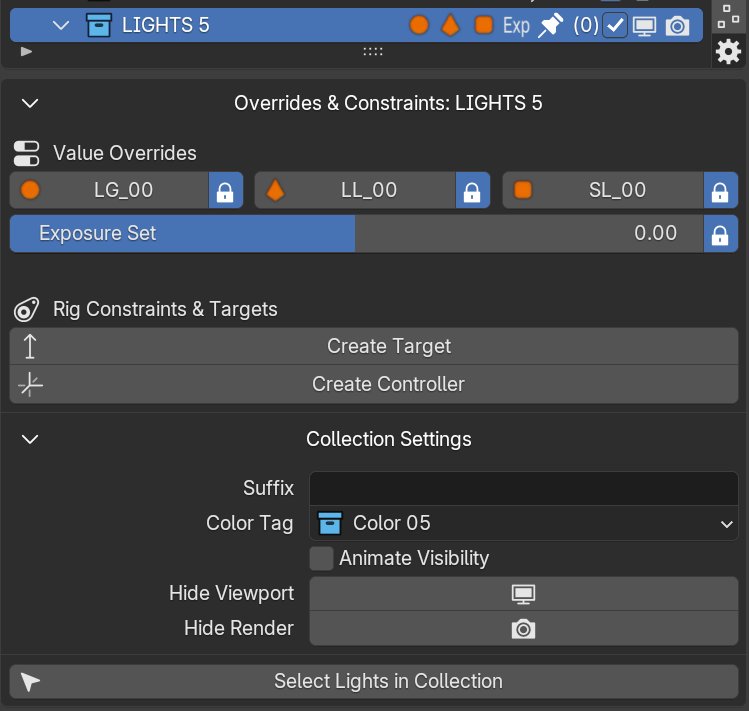Viewport: 749px width, 711px height.
Task: Toggle LIGHTS 5 viewport monitor icon in header row
Action: (x=644, y=26)
